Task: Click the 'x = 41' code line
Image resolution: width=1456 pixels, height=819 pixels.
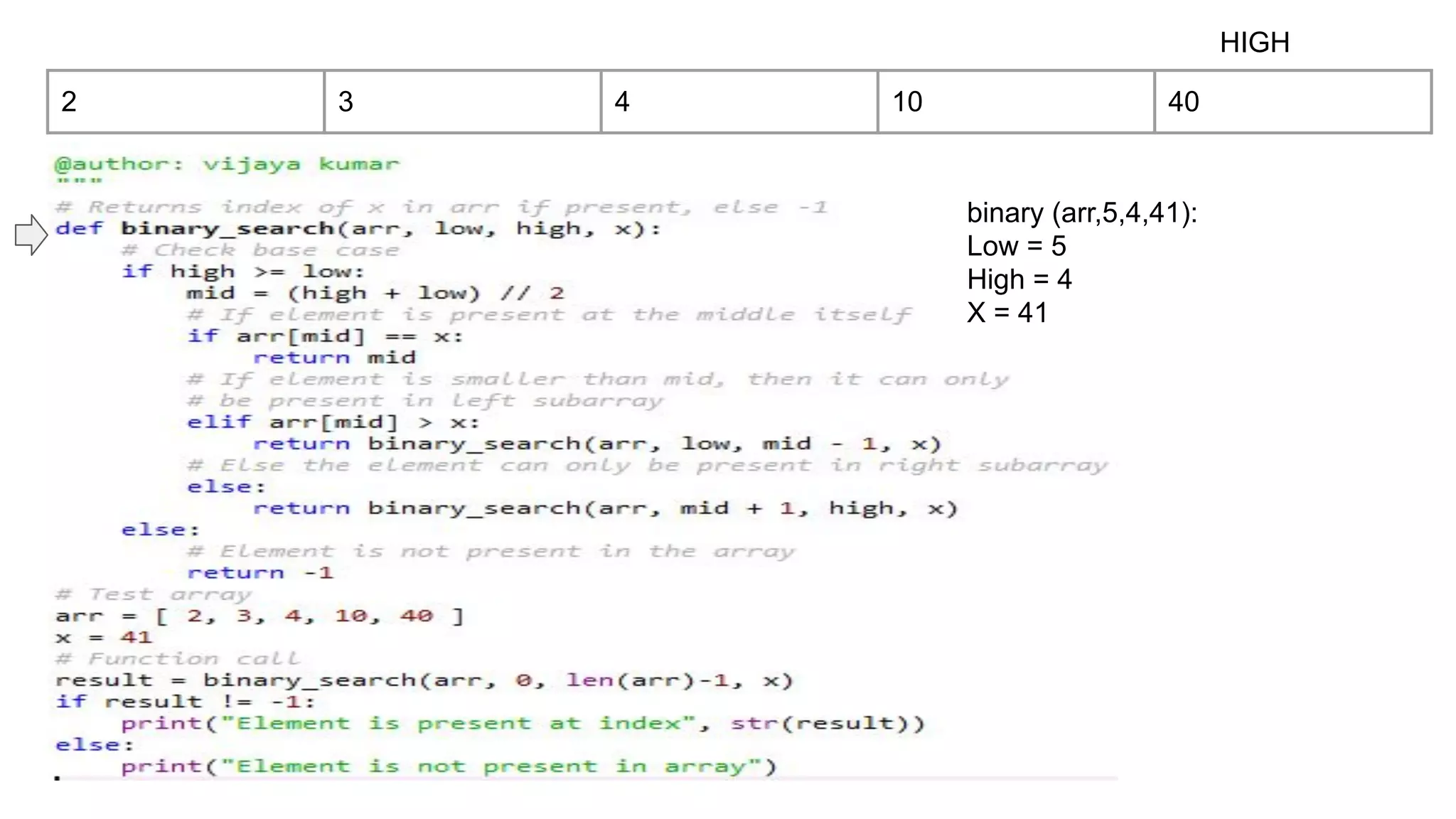Action: 104,638
